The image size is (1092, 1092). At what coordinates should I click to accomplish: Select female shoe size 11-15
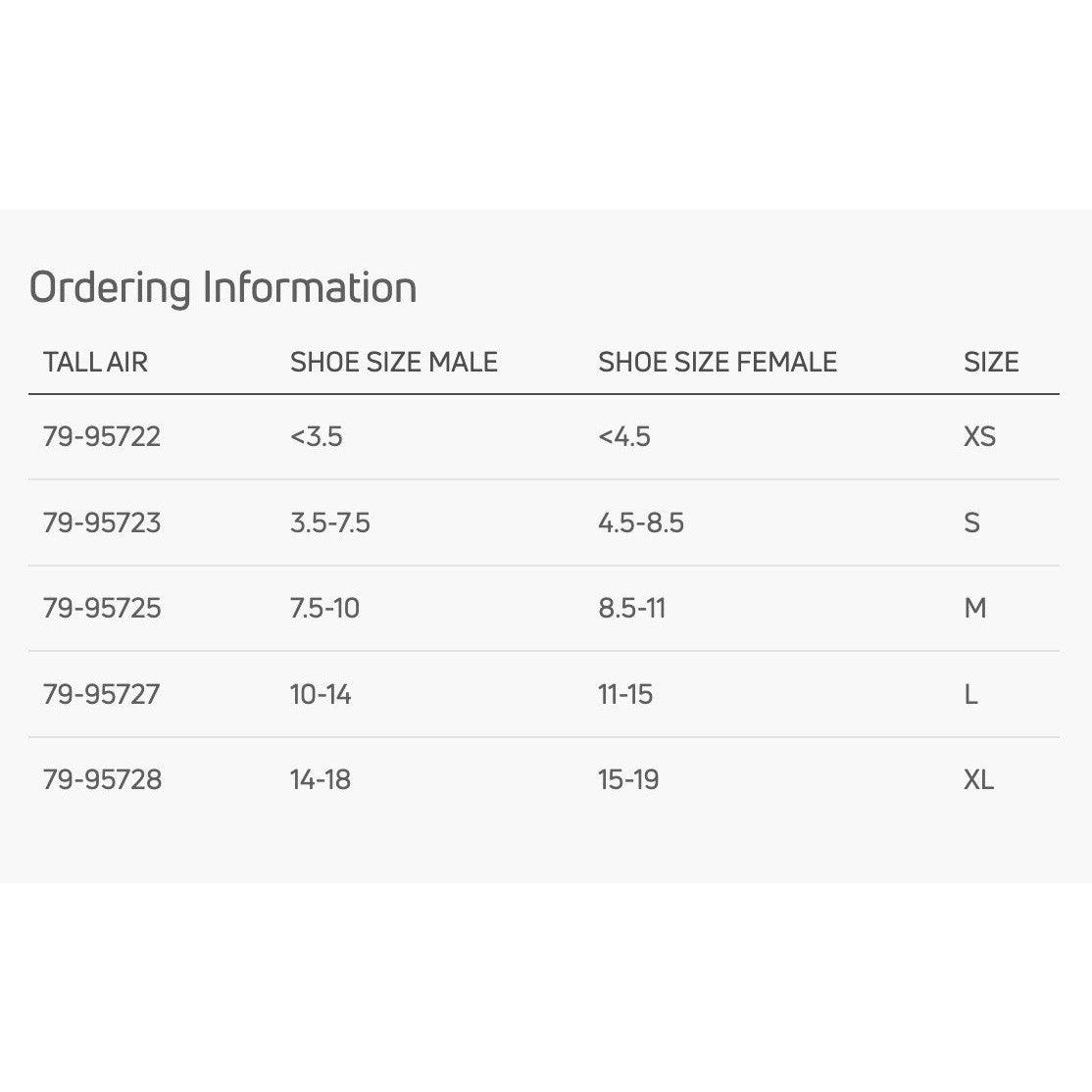point(625,695)
